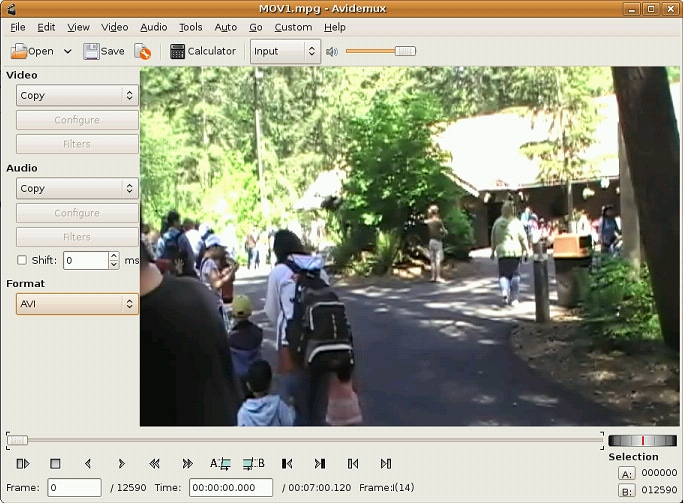
Task: Click the Frame number input field
Action: click(x=74, y=488)
